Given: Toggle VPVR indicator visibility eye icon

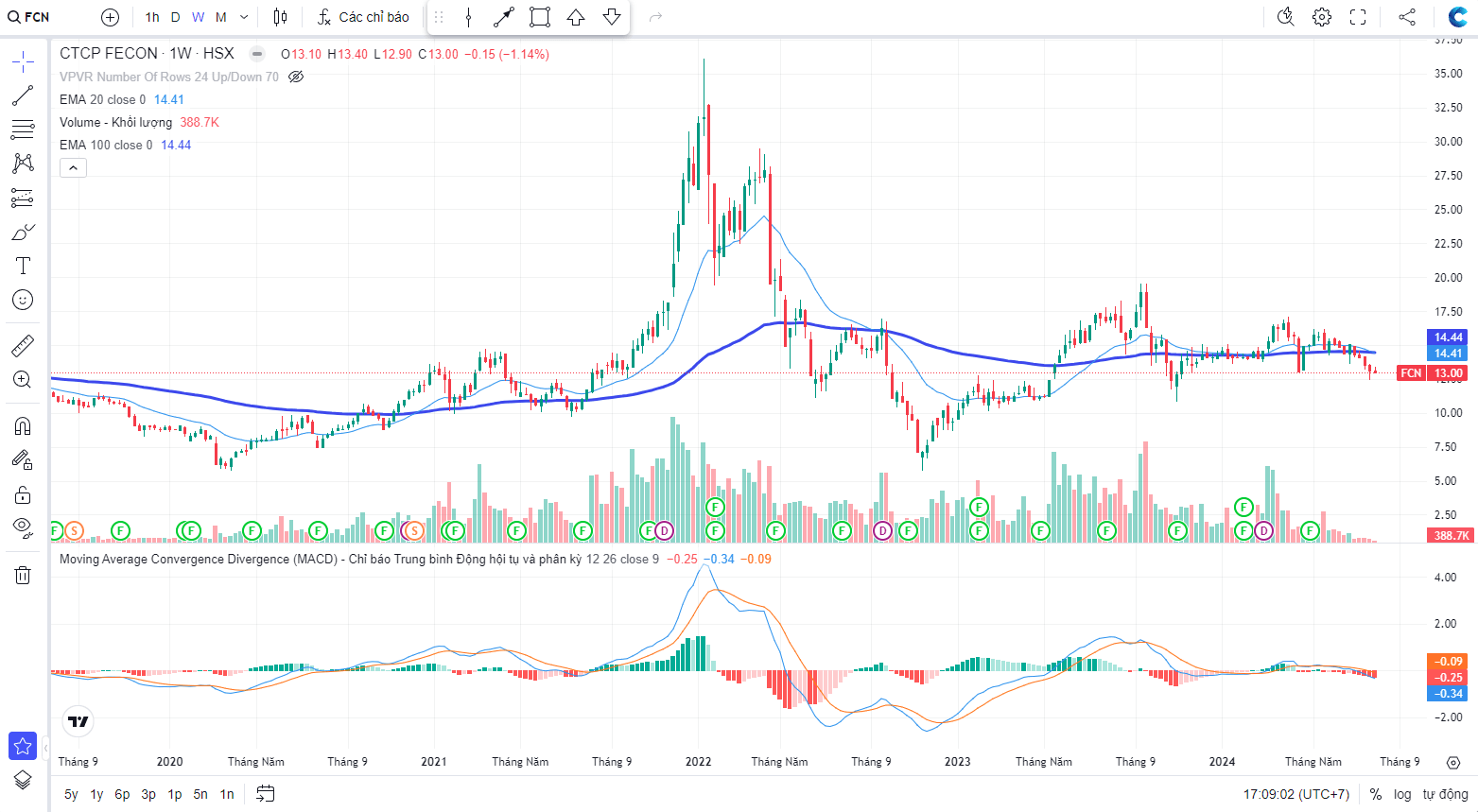Looking at the screenshot, I should click(296, 77).
